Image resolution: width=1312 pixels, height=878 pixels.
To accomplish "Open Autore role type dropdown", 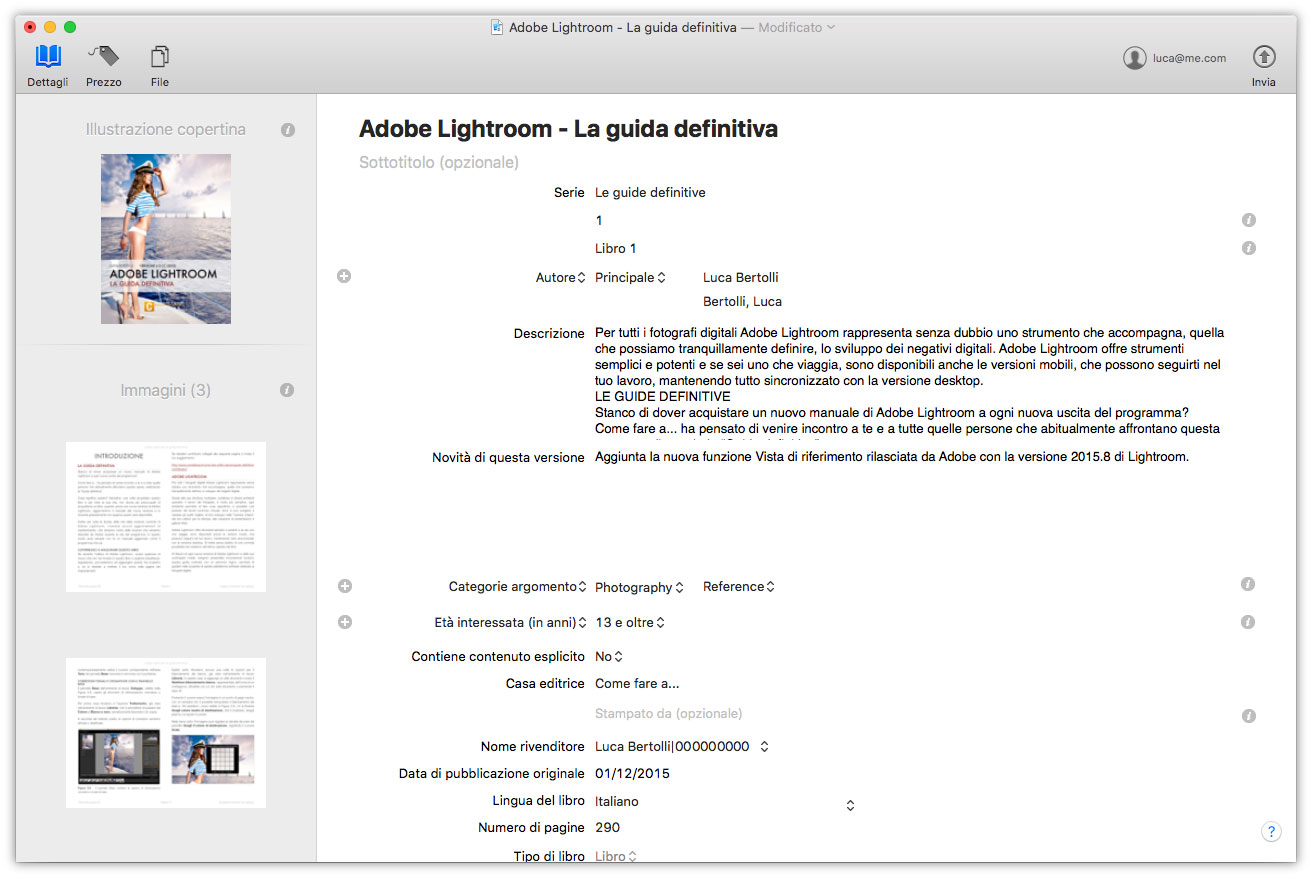I will (561, 278).
